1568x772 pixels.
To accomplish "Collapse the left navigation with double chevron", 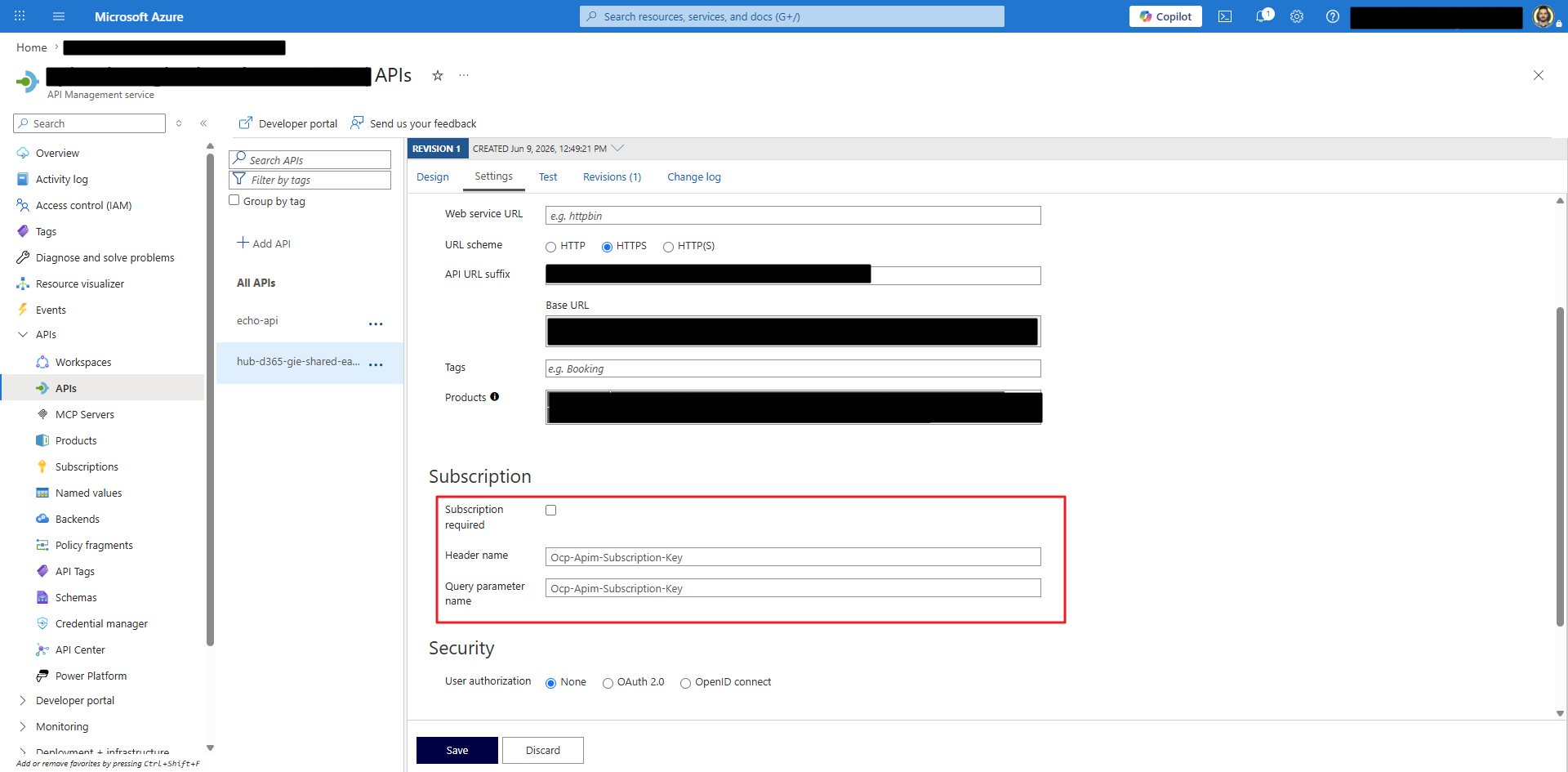I will pos(203,123).
